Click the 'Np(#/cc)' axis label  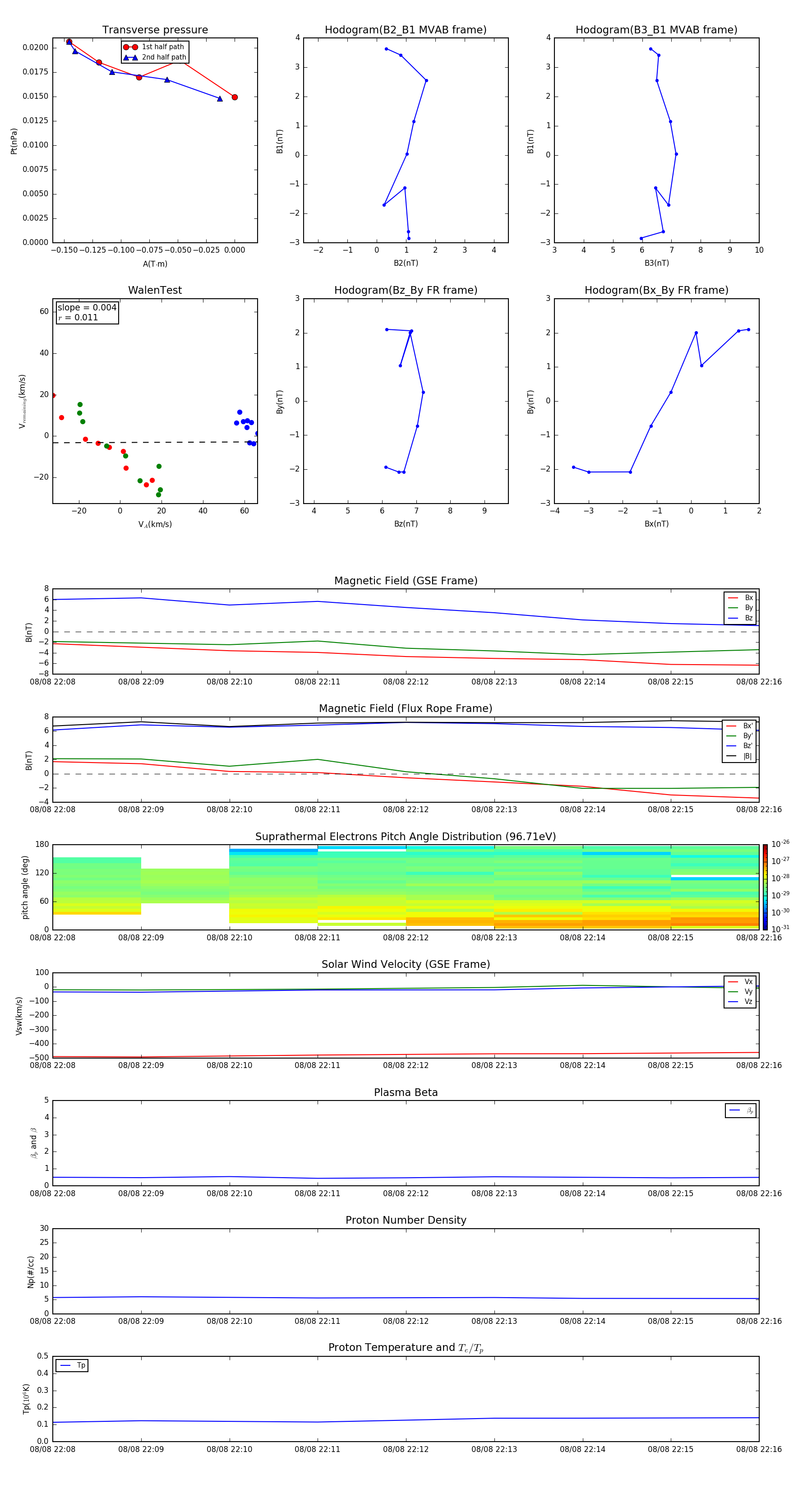(31, 1272)
